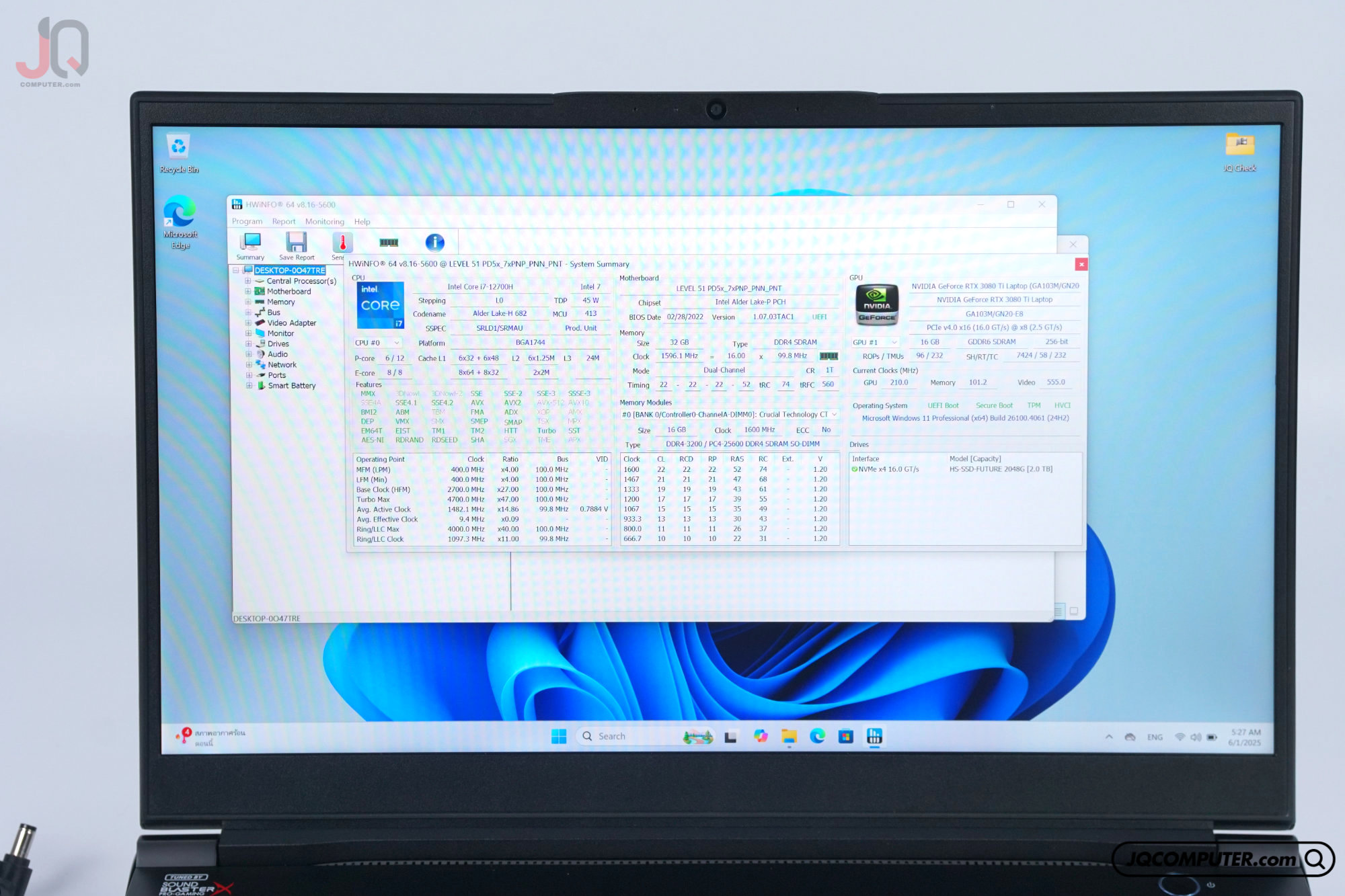This screenshot has height=896, width=1345.
Task: Expand the Motherboard tree node
Action: pos(248,292)
